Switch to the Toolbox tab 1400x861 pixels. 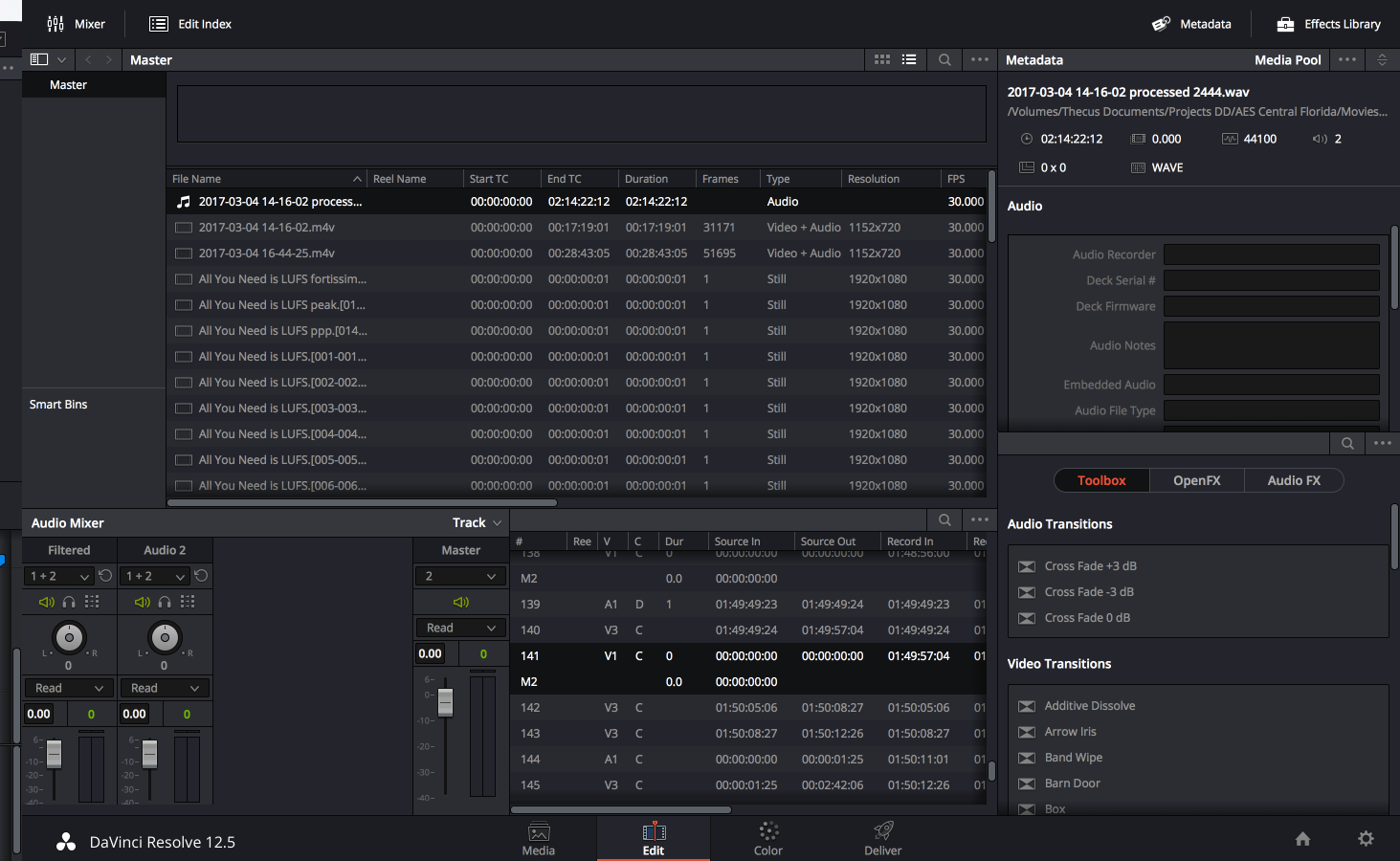1101,480
